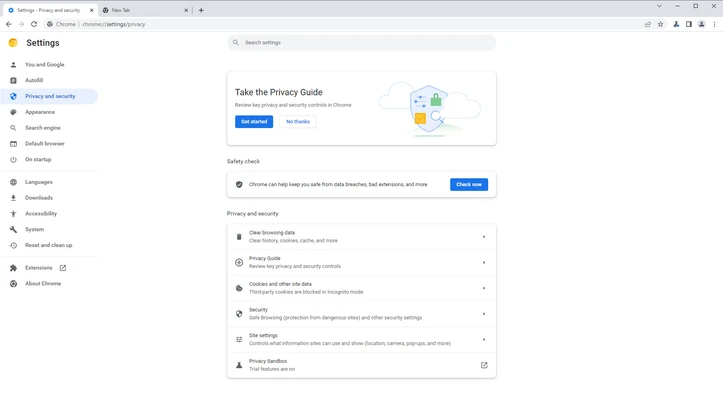Click the Privacy Guide illustration
Viewport: 723px width, 400px height.
click(x=430, y=109)
